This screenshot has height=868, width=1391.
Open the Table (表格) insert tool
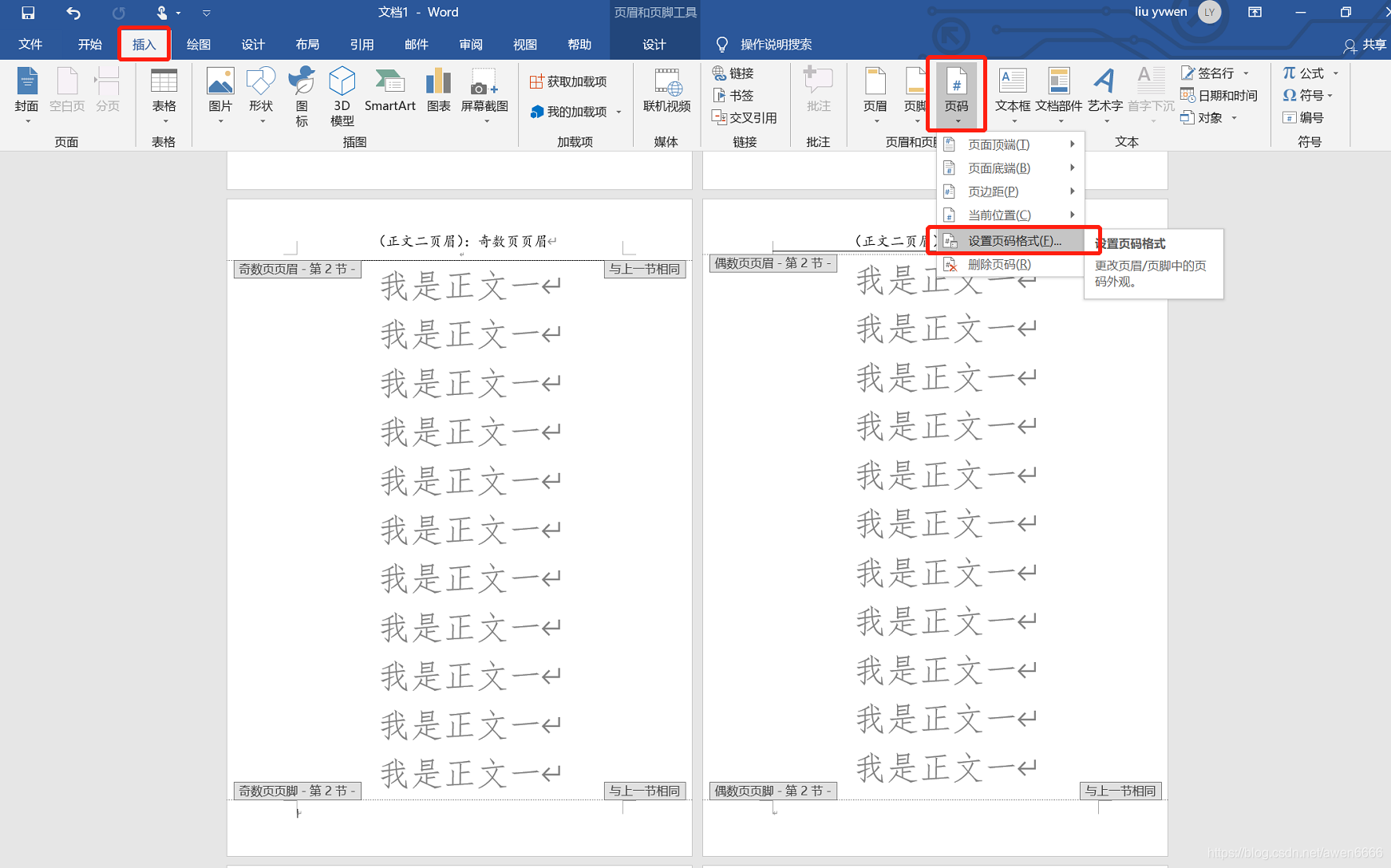[x=164, y=95]
